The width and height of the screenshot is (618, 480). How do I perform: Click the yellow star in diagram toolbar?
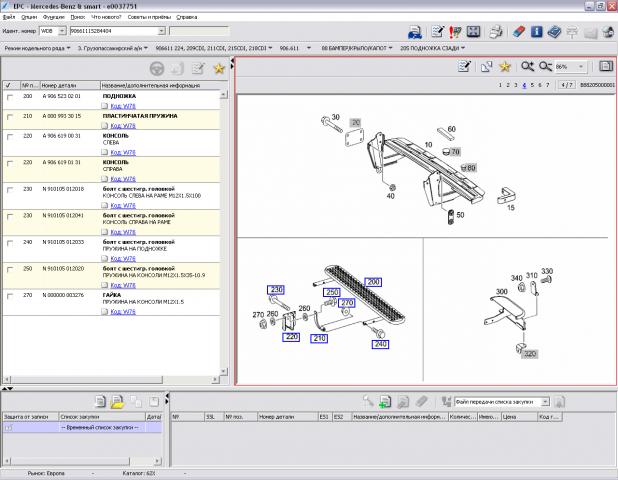tap(505, 67)
